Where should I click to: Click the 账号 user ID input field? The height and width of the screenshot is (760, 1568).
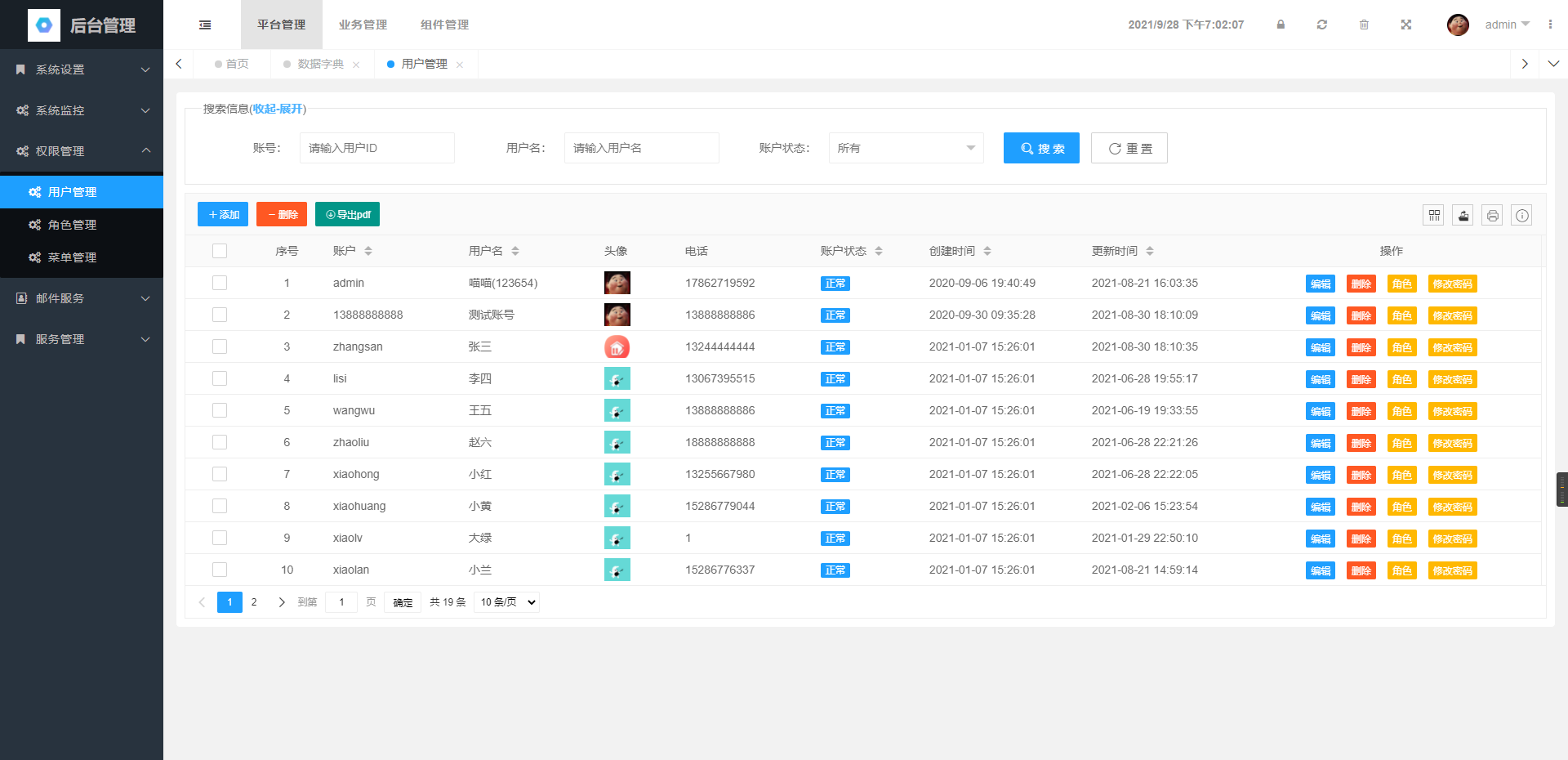pyautogui.click(x=377, y=148)
